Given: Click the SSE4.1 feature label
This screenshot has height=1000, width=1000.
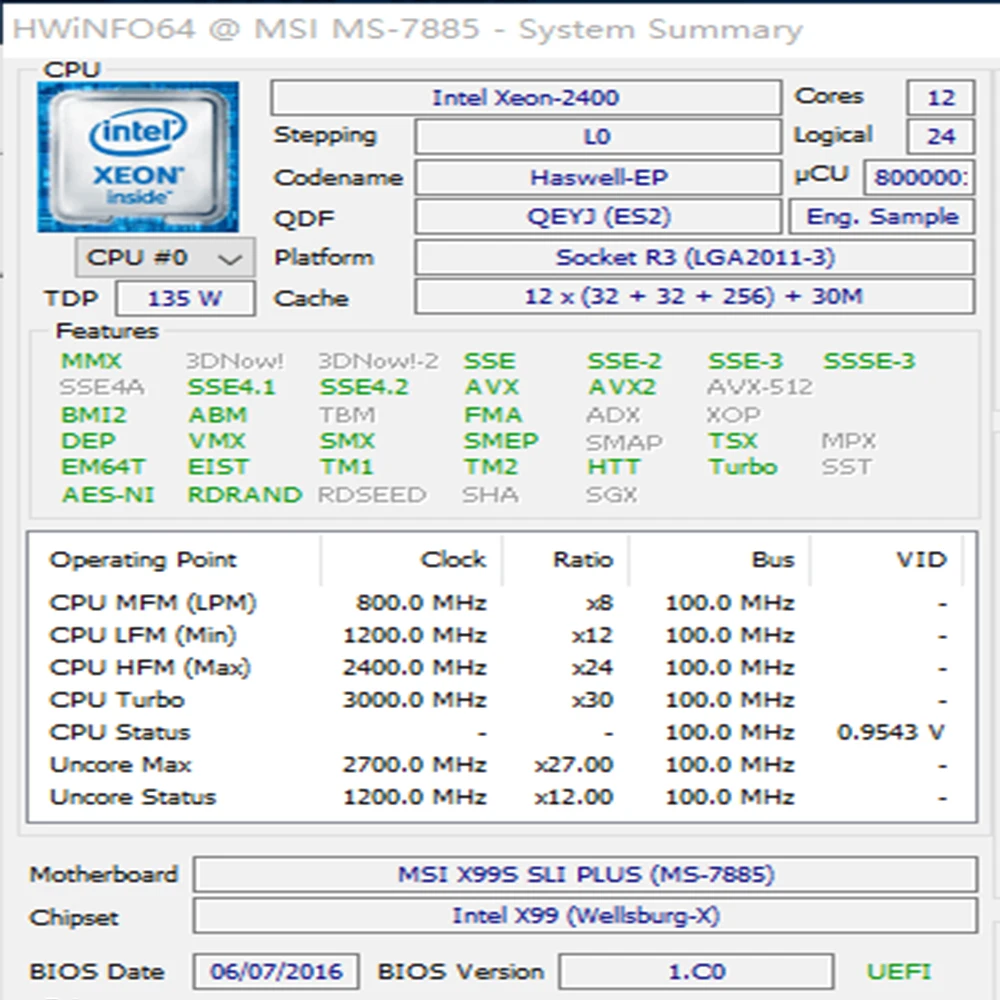Looking at the screenshot, I should click(232, 387).
